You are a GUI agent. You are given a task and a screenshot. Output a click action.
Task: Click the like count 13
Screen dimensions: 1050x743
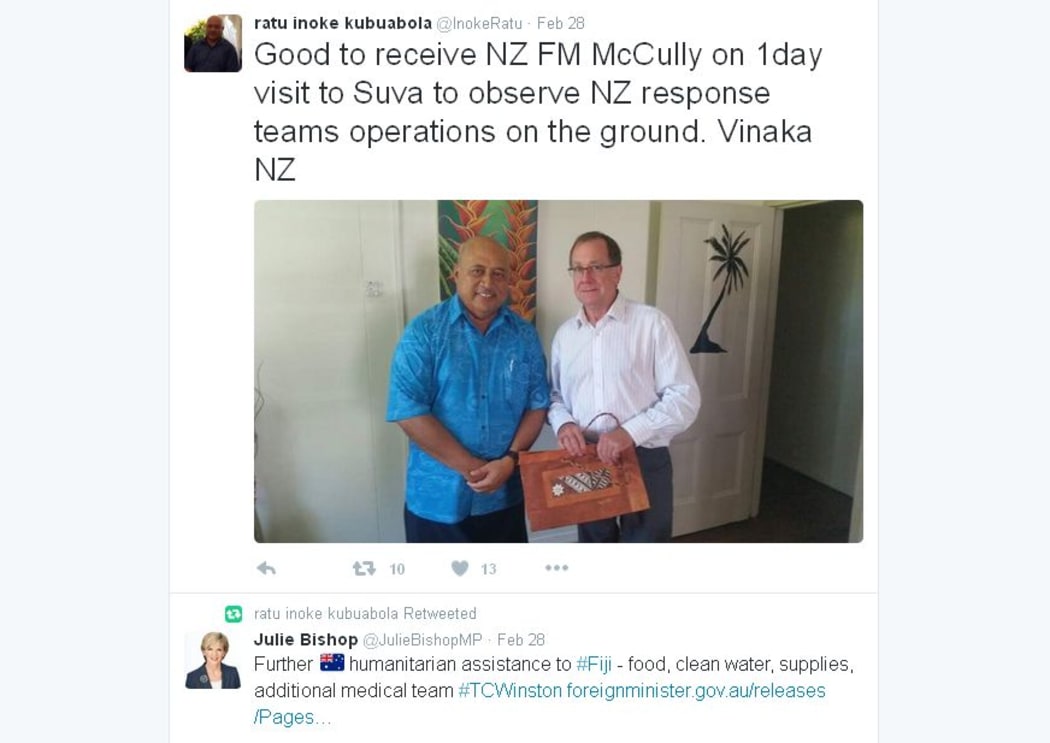point(488,569)
